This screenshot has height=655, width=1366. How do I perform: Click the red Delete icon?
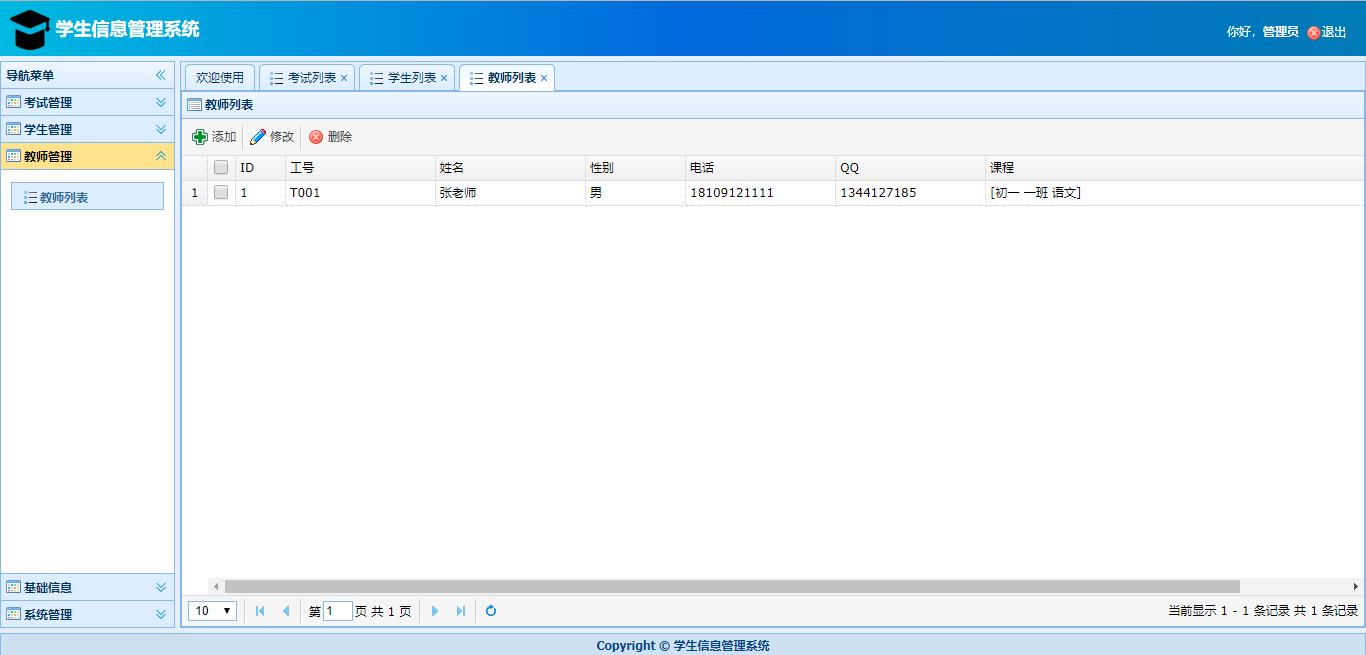pyautogui.click(x=316, y=137)
